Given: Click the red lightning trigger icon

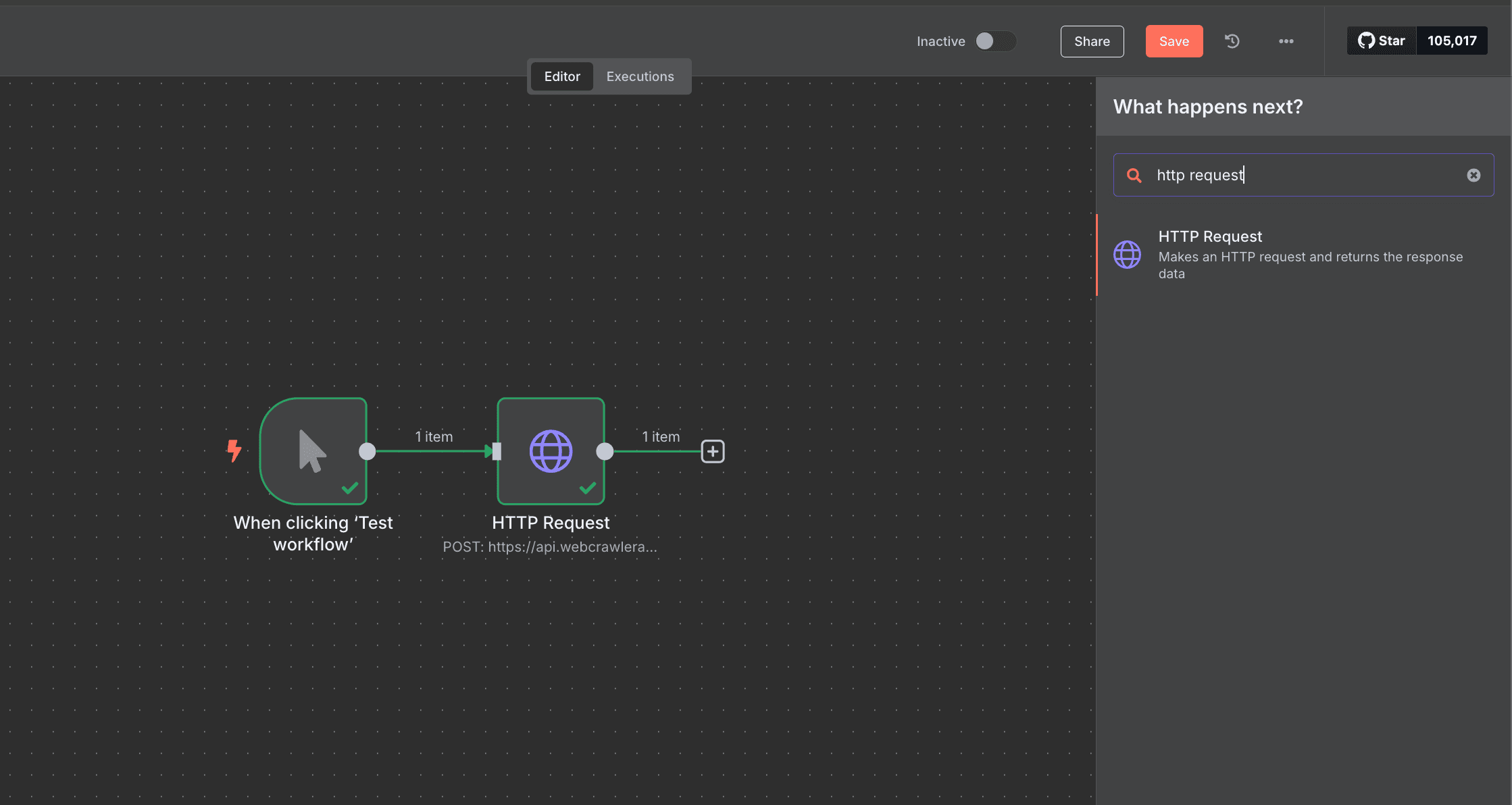Looking at the screenshot, I should 234,450.
